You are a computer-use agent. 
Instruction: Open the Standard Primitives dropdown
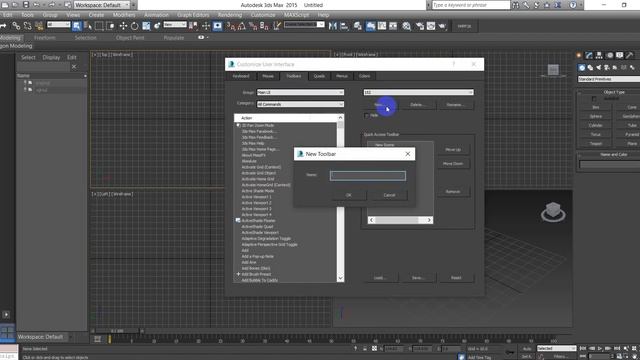pos(609,79)
